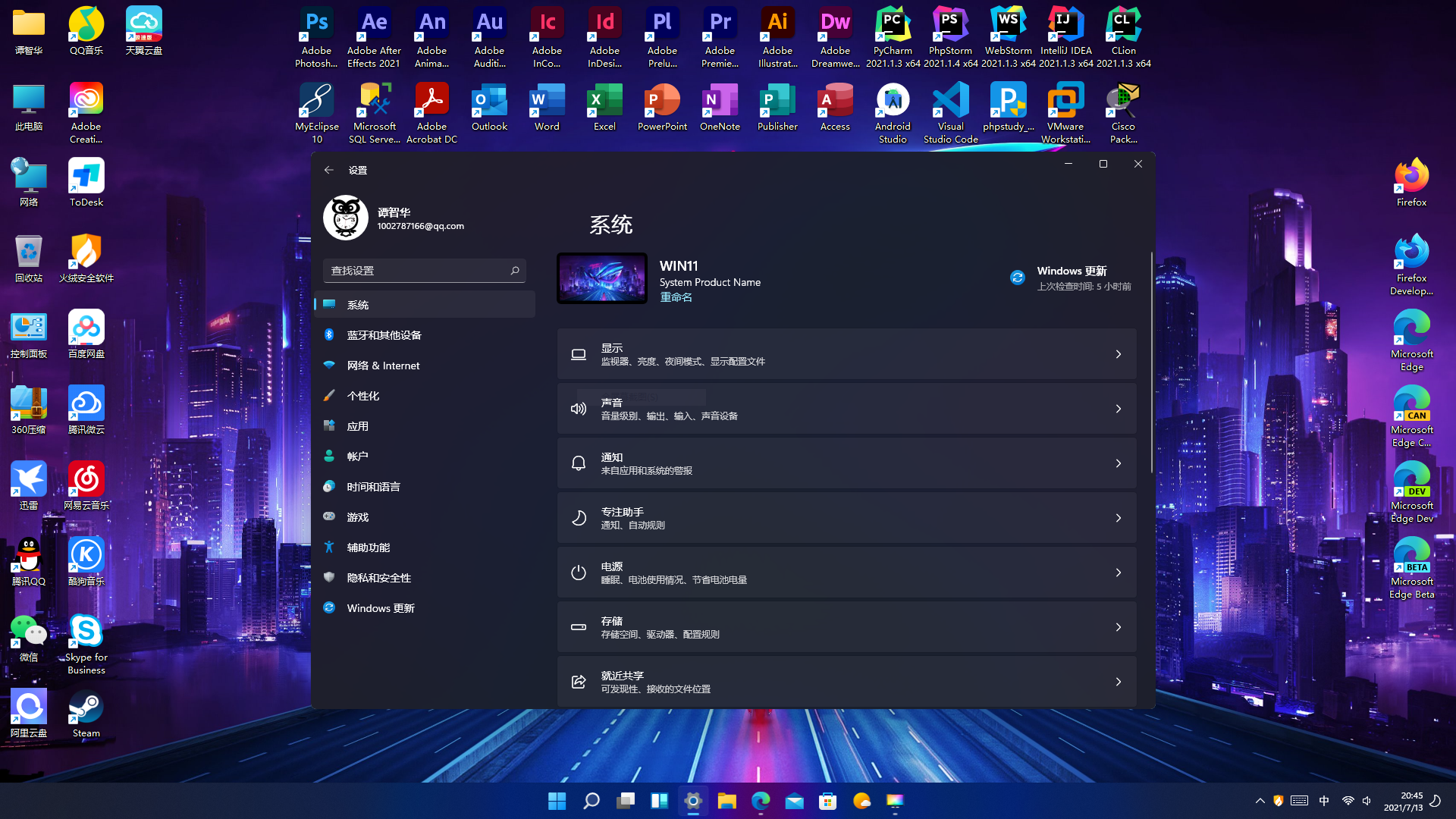Viewport: 1456px width, 819px height.
Task: Select 蓝牙和其他设备 in the sidebar
Action: (384, 335)
